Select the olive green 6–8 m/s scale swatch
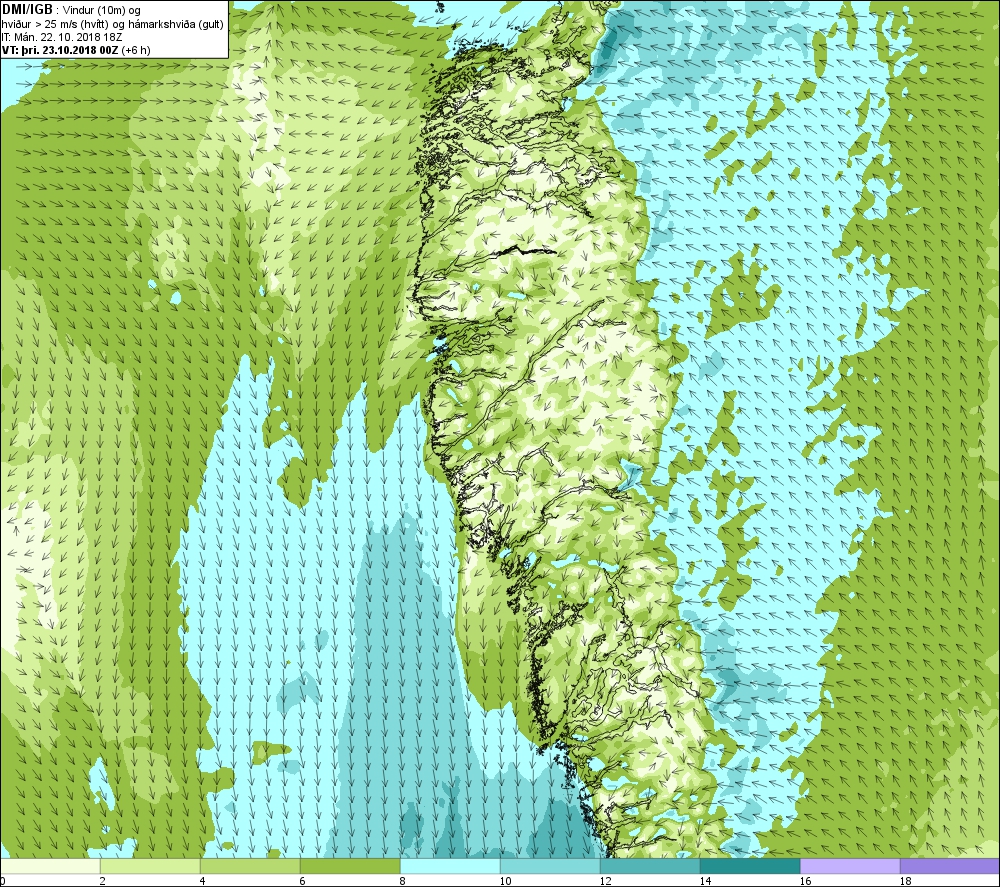The width and height of the screenshot is (1000, 887). [x=350, y=866]
